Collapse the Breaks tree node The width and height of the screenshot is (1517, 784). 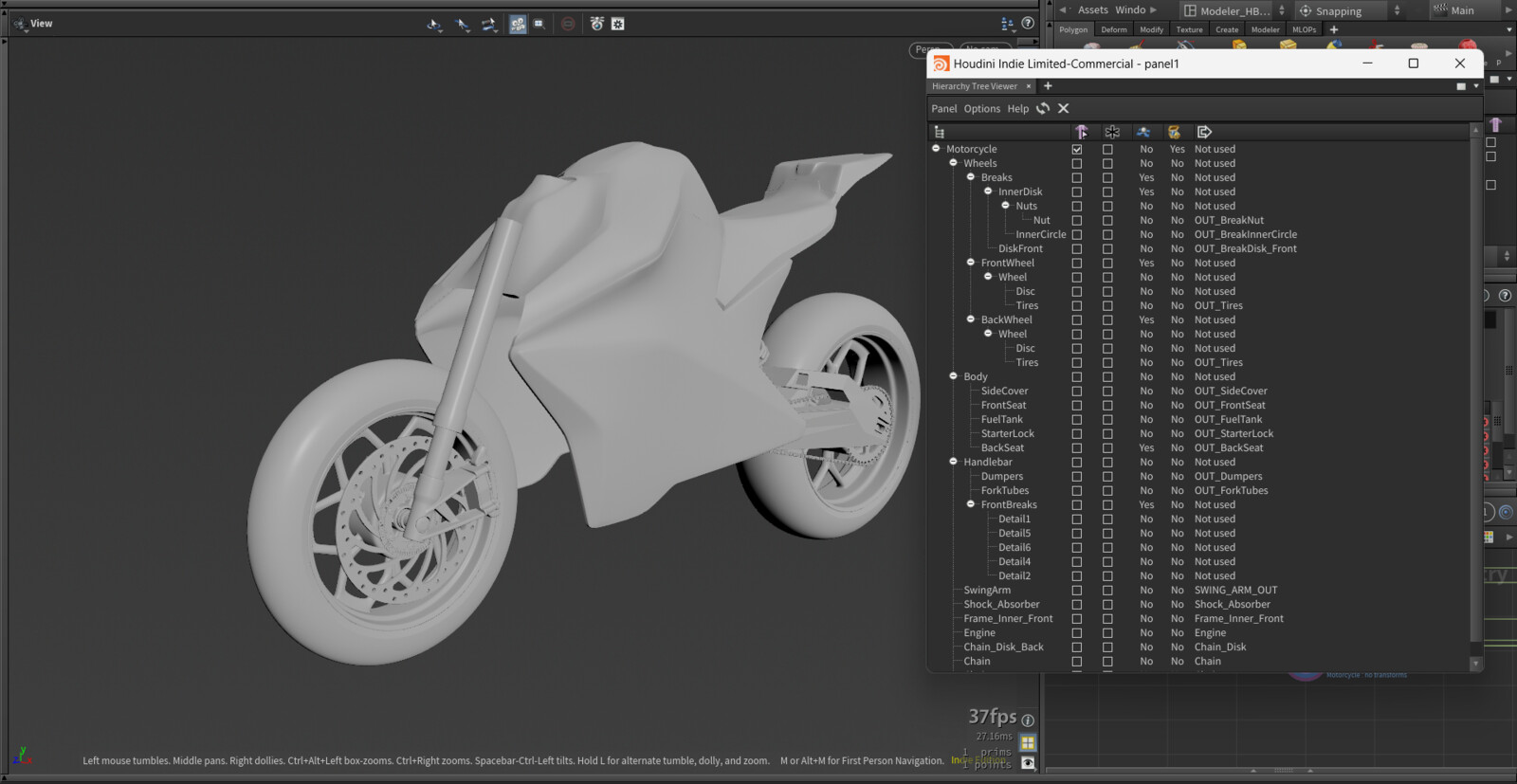[971, 177]
